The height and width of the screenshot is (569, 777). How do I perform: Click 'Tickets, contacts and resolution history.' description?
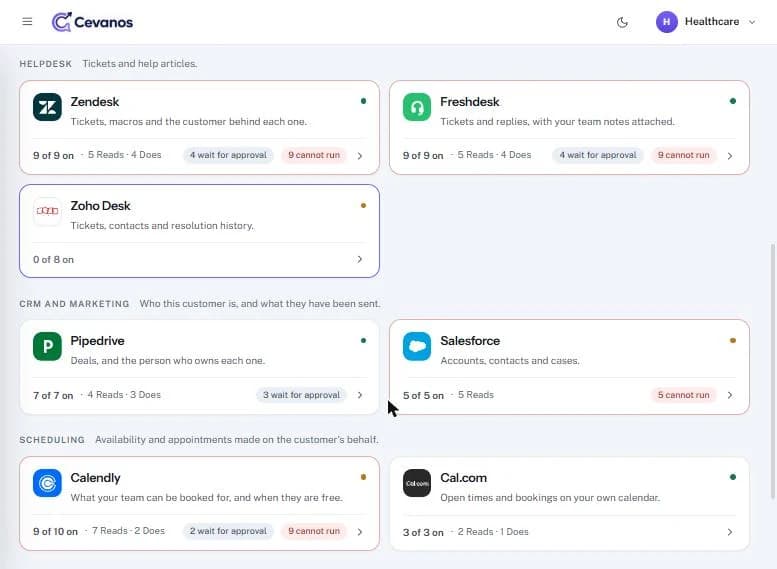tap(162, 226)
